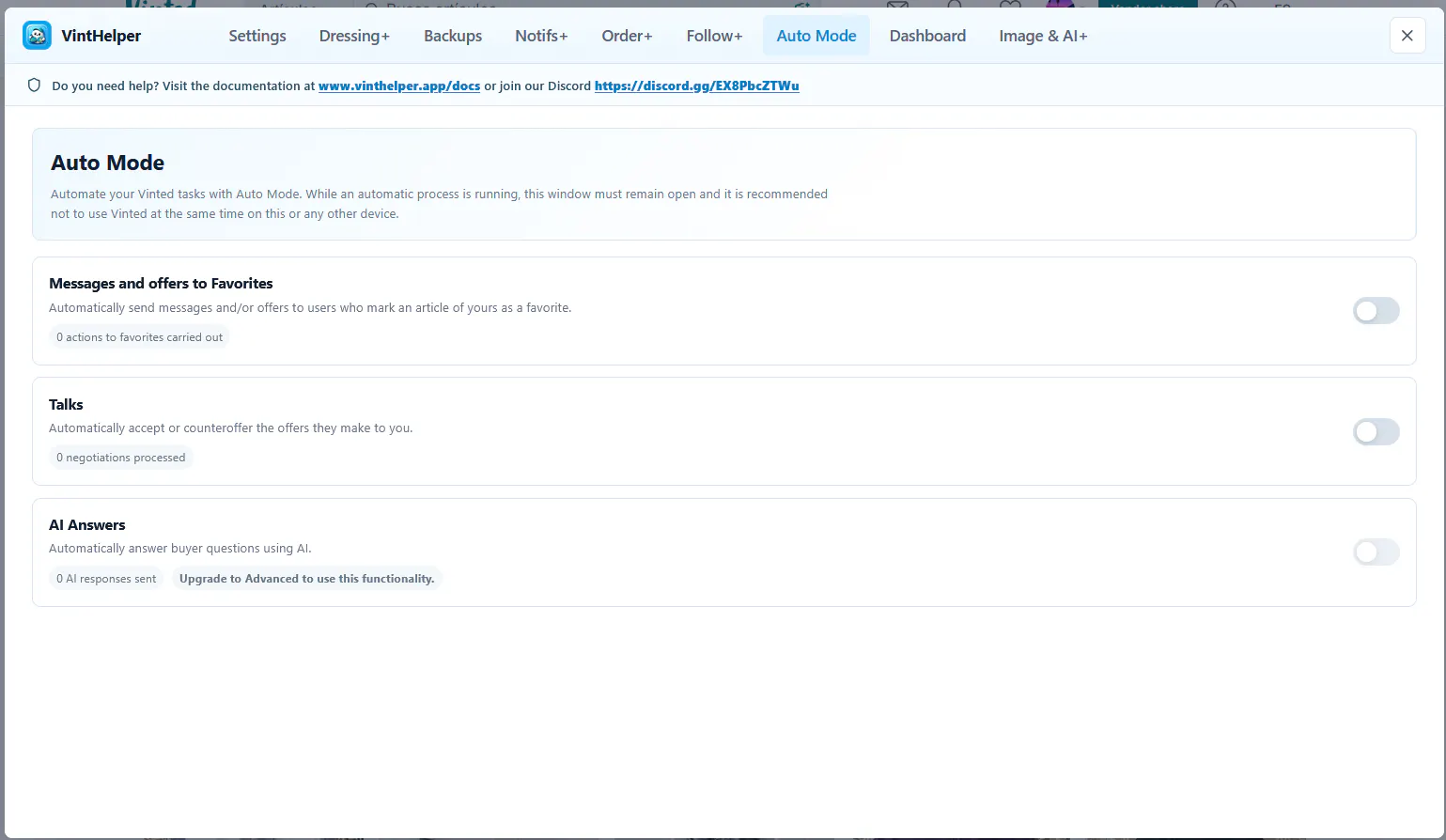The width and height of the screenshot is (1446, 840).
Task: Click the "Talks" section heading
Action: [66, 404]
